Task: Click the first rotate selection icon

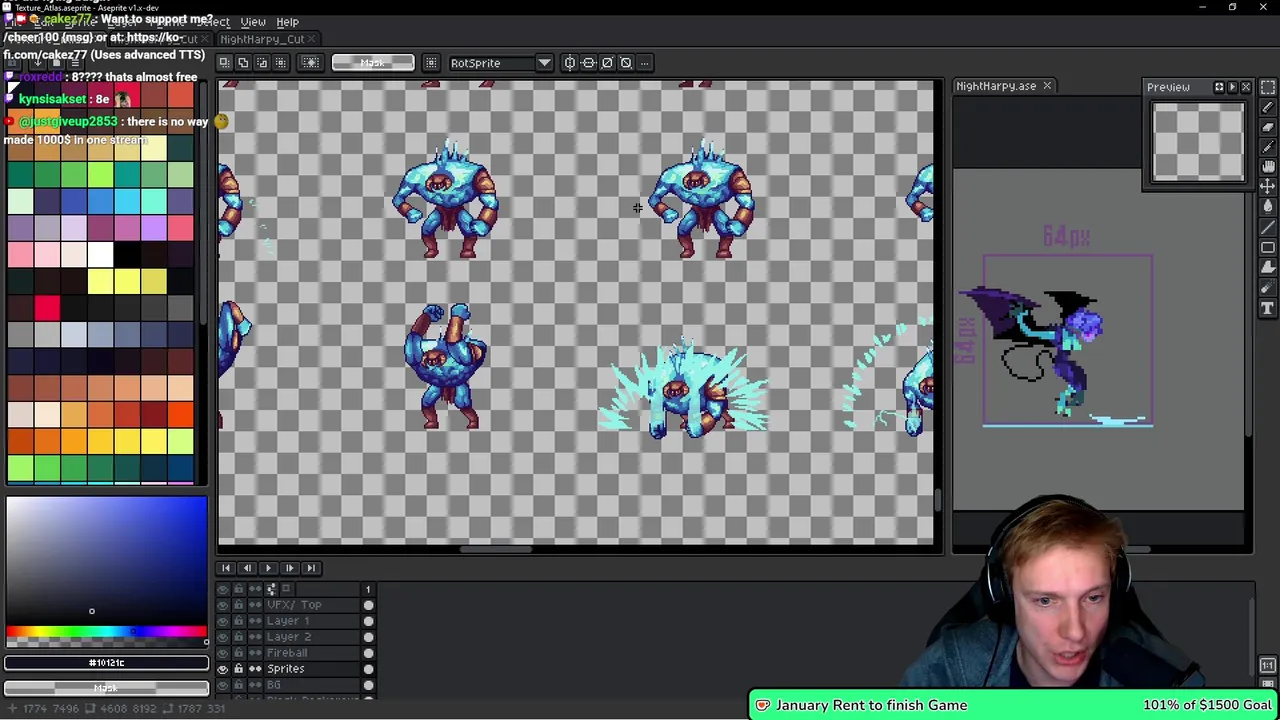Action: (607, 62)
